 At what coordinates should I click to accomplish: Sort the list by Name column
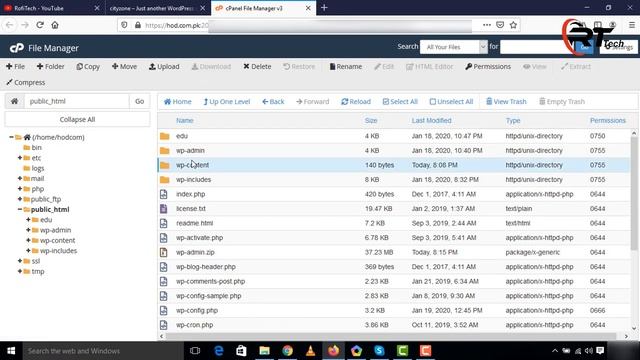pyautogui.click(x=184, y=120)
